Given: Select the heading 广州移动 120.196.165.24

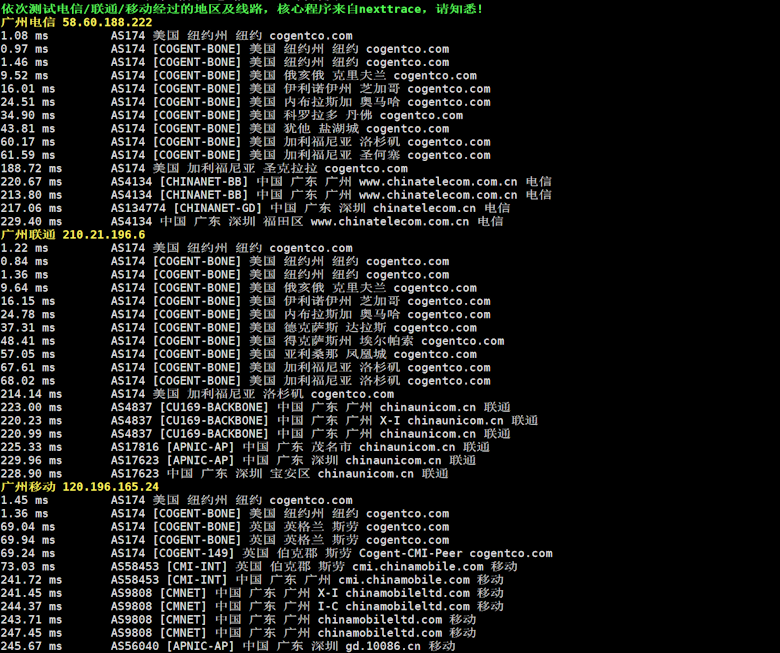Looking at the screenshot, I should coord(80,487).
